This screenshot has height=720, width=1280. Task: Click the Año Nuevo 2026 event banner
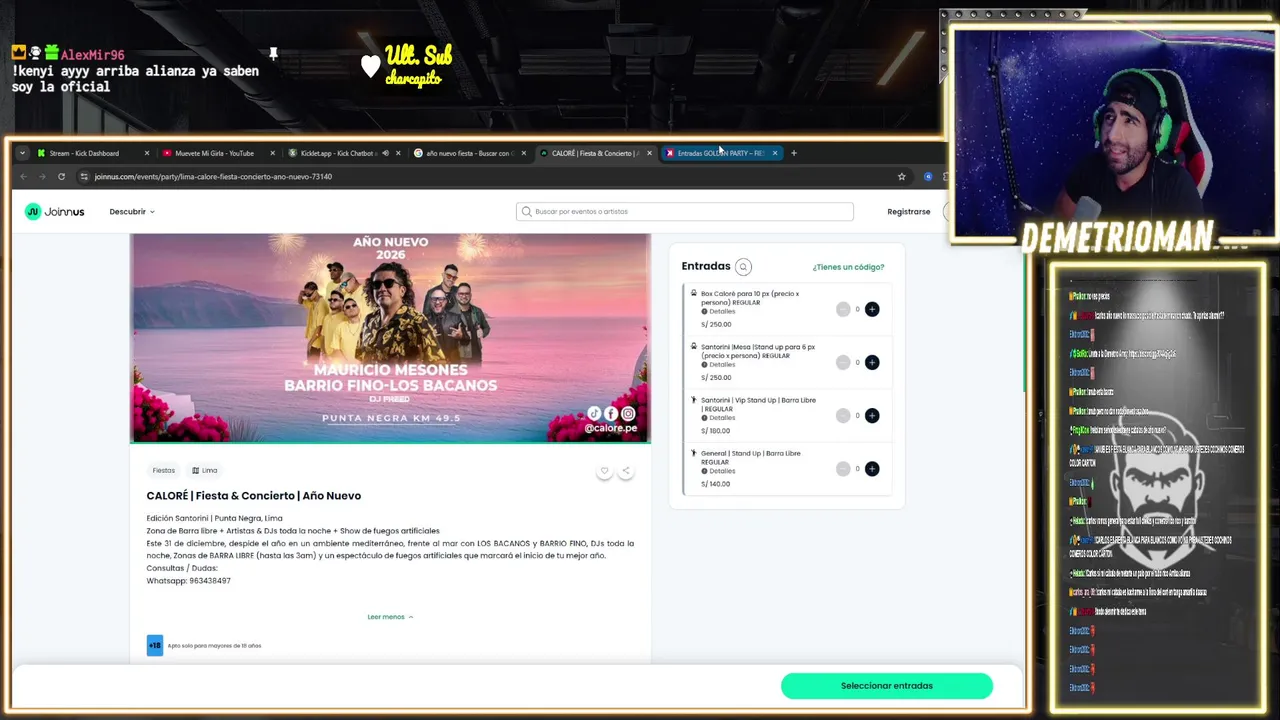(x=390, y=338)
